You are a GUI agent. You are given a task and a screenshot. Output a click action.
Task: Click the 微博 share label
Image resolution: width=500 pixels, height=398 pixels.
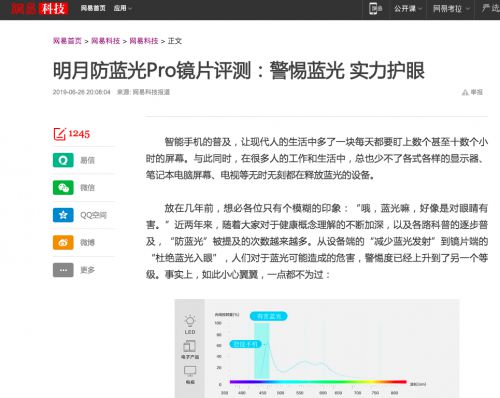point(88,242)
